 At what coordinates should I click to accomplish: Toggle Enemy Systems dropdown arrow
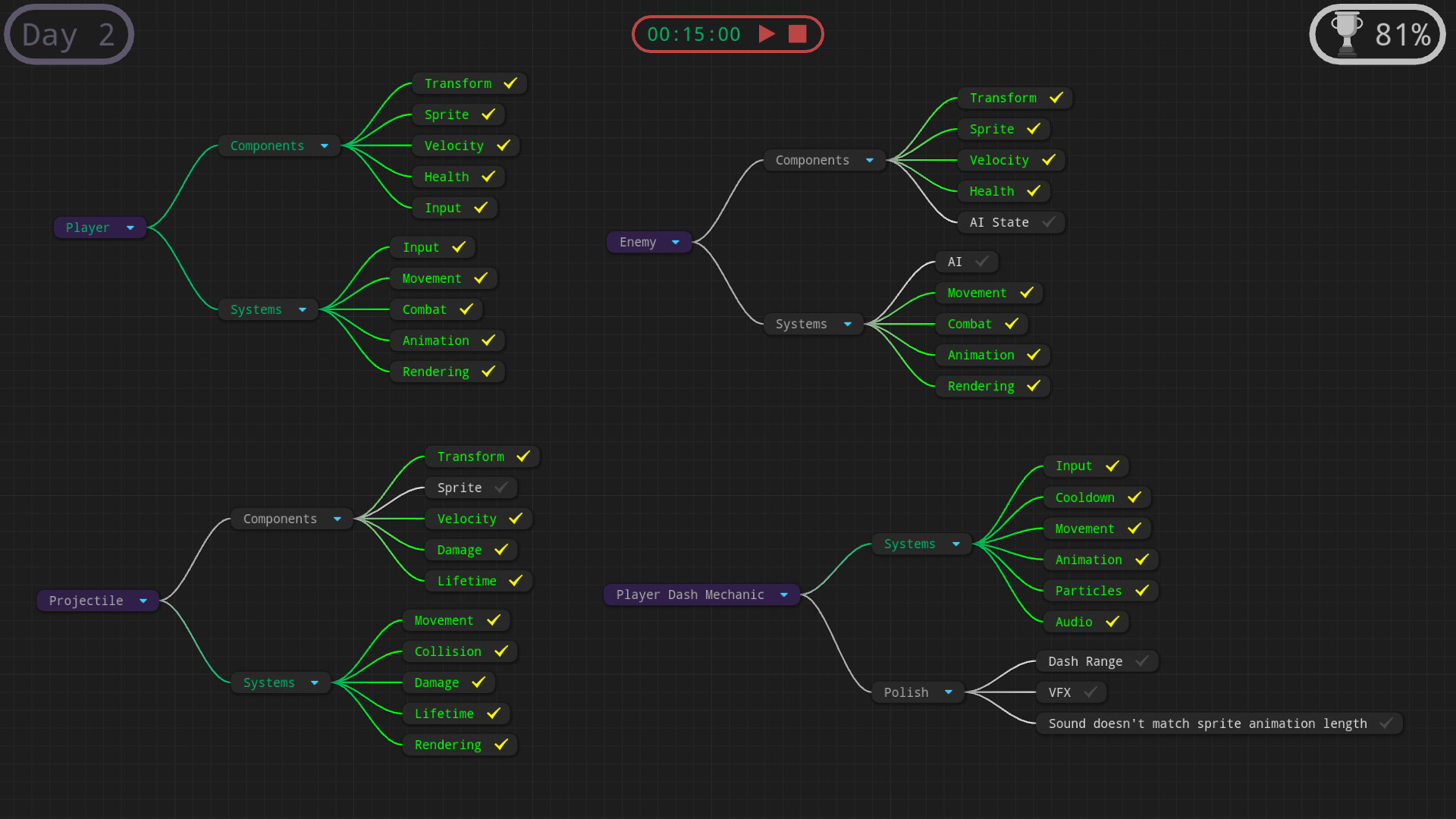tap(848, 324)
